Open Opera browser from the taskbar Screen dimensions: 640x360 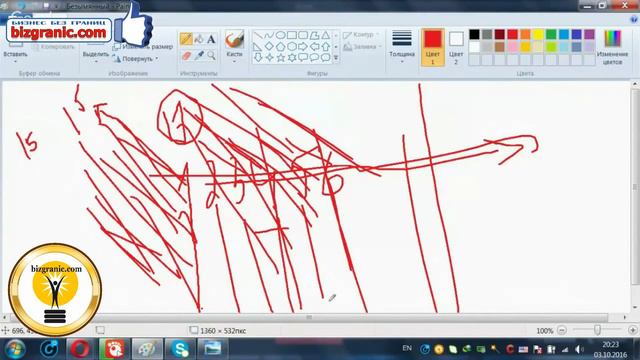(x=80, y=349)
